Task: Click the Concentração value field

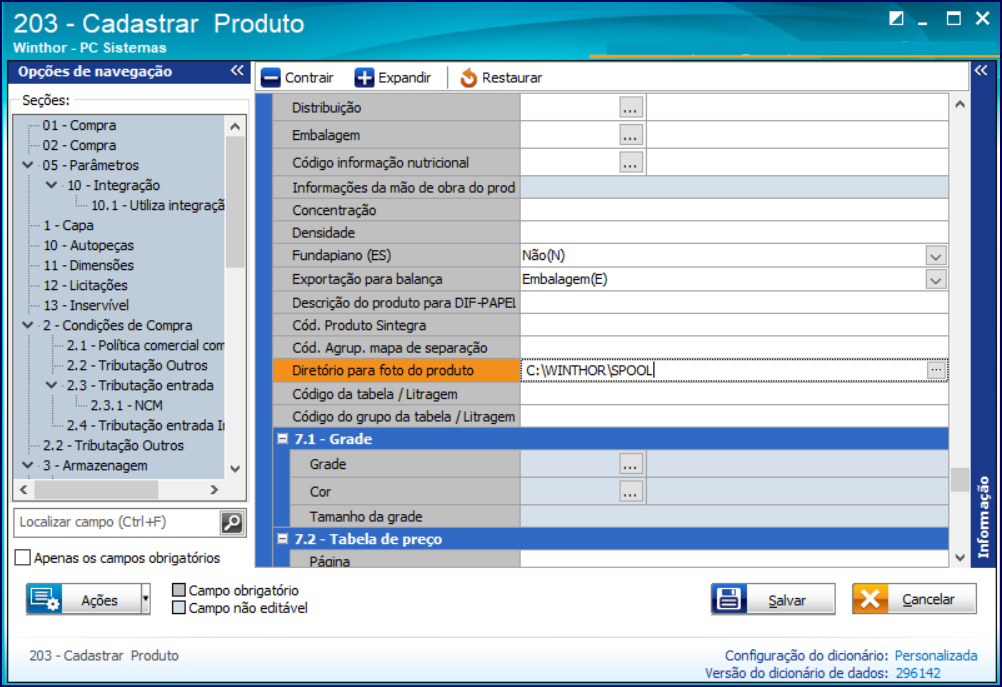Action: tap(734, 210)
